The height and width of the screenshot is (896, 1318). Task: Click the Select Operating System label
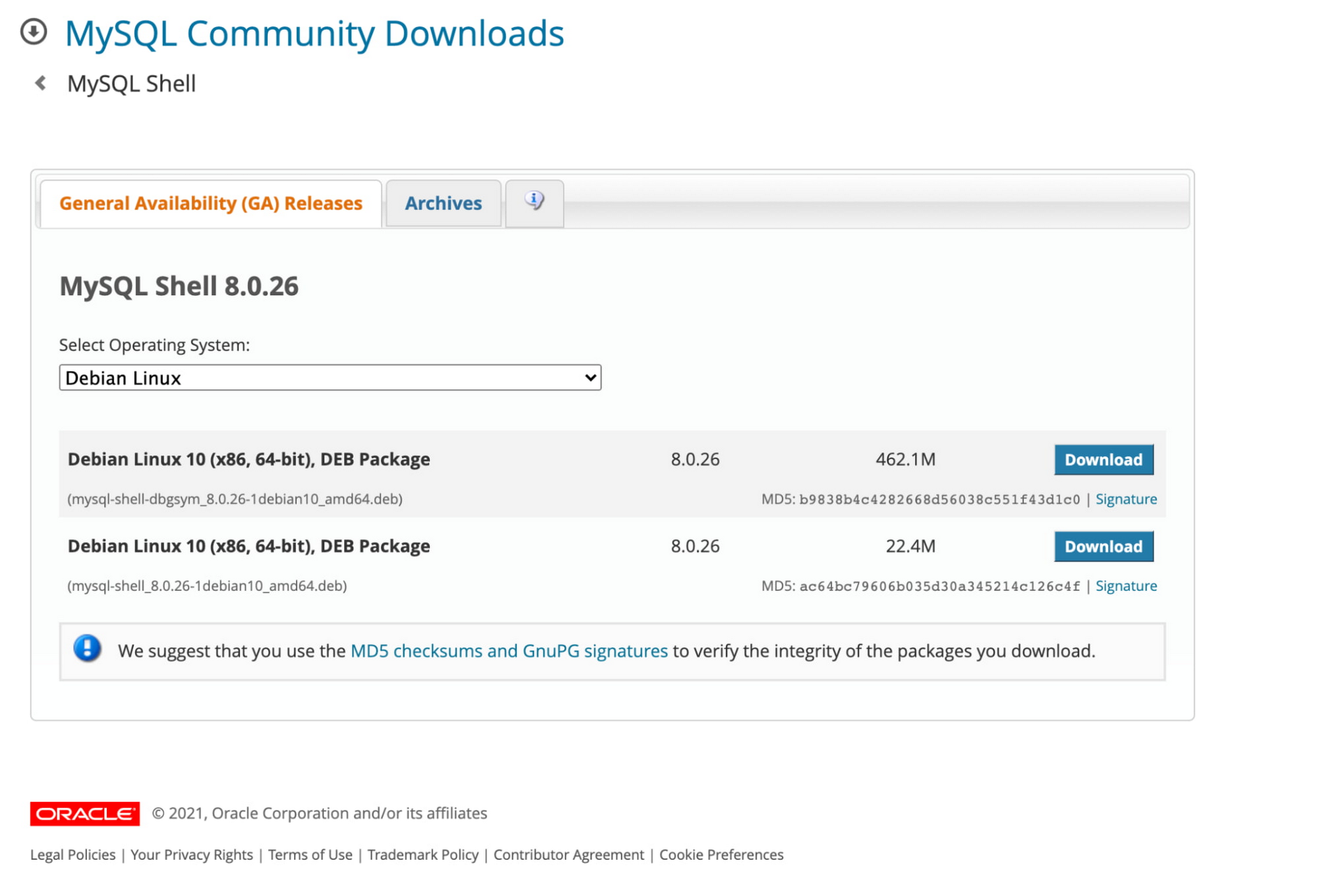(155, 345)
